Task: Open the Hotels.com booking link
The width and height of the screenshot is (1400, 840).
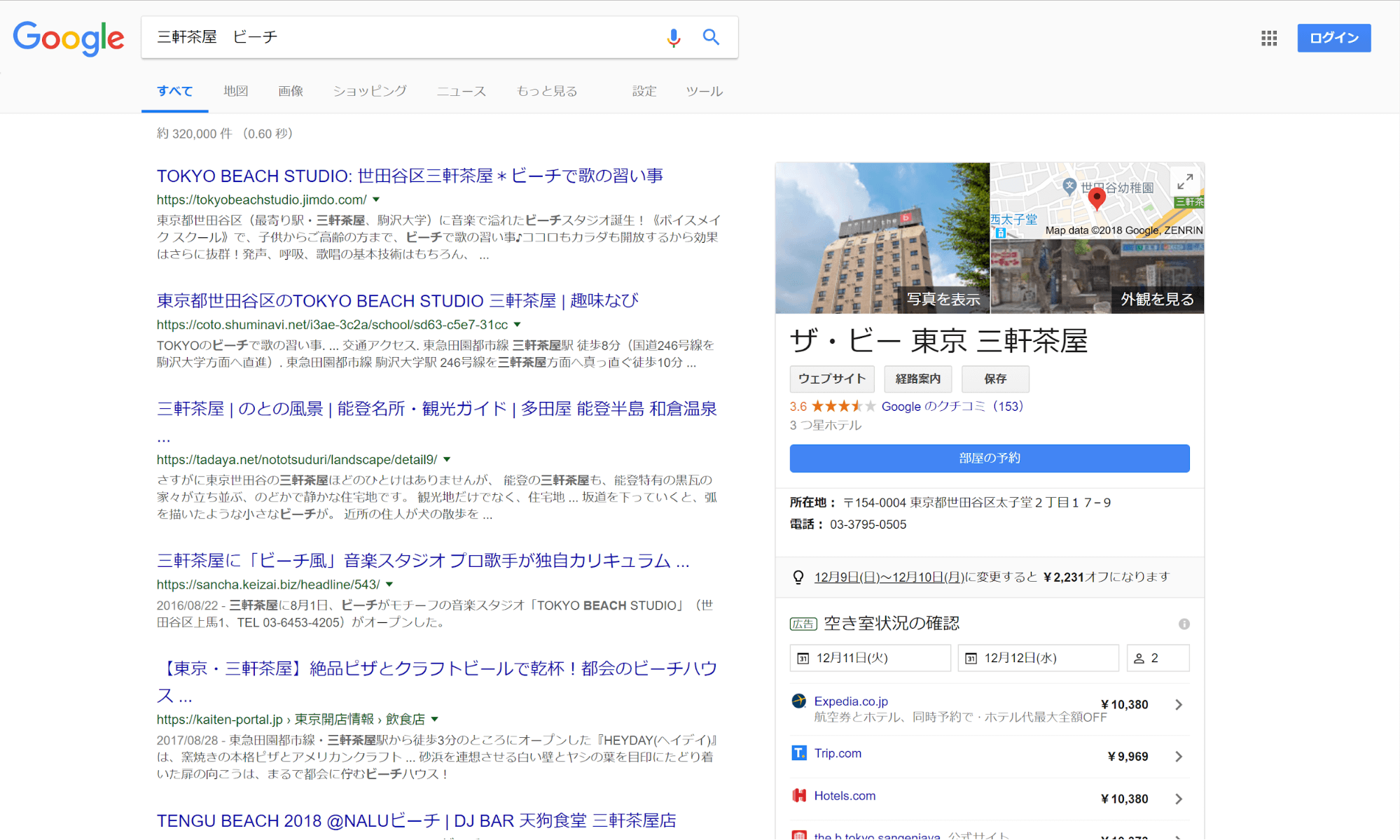Action: click(x=845, y=796)
